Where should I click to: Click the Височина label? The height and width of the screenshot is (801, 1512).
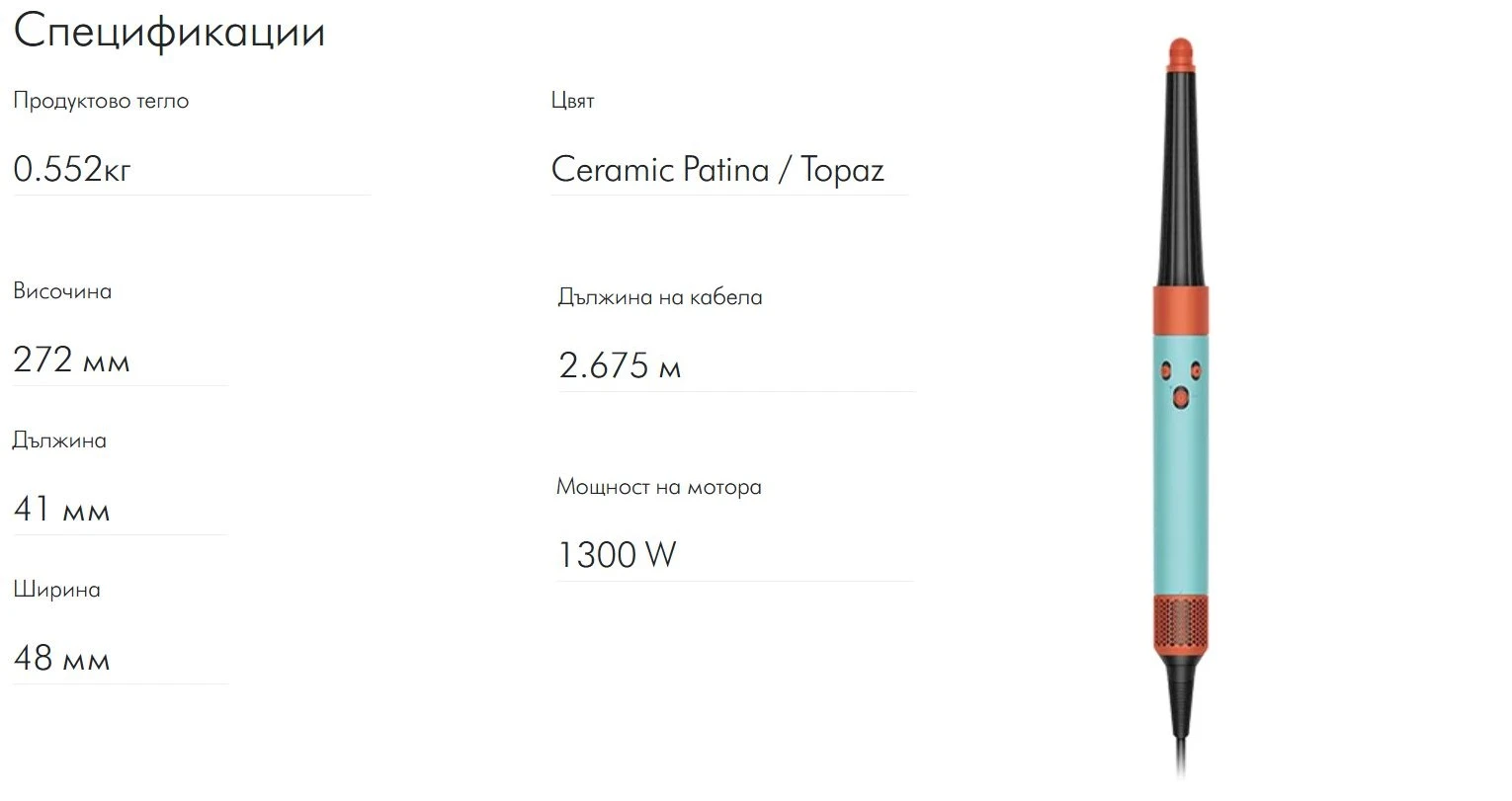62,291
